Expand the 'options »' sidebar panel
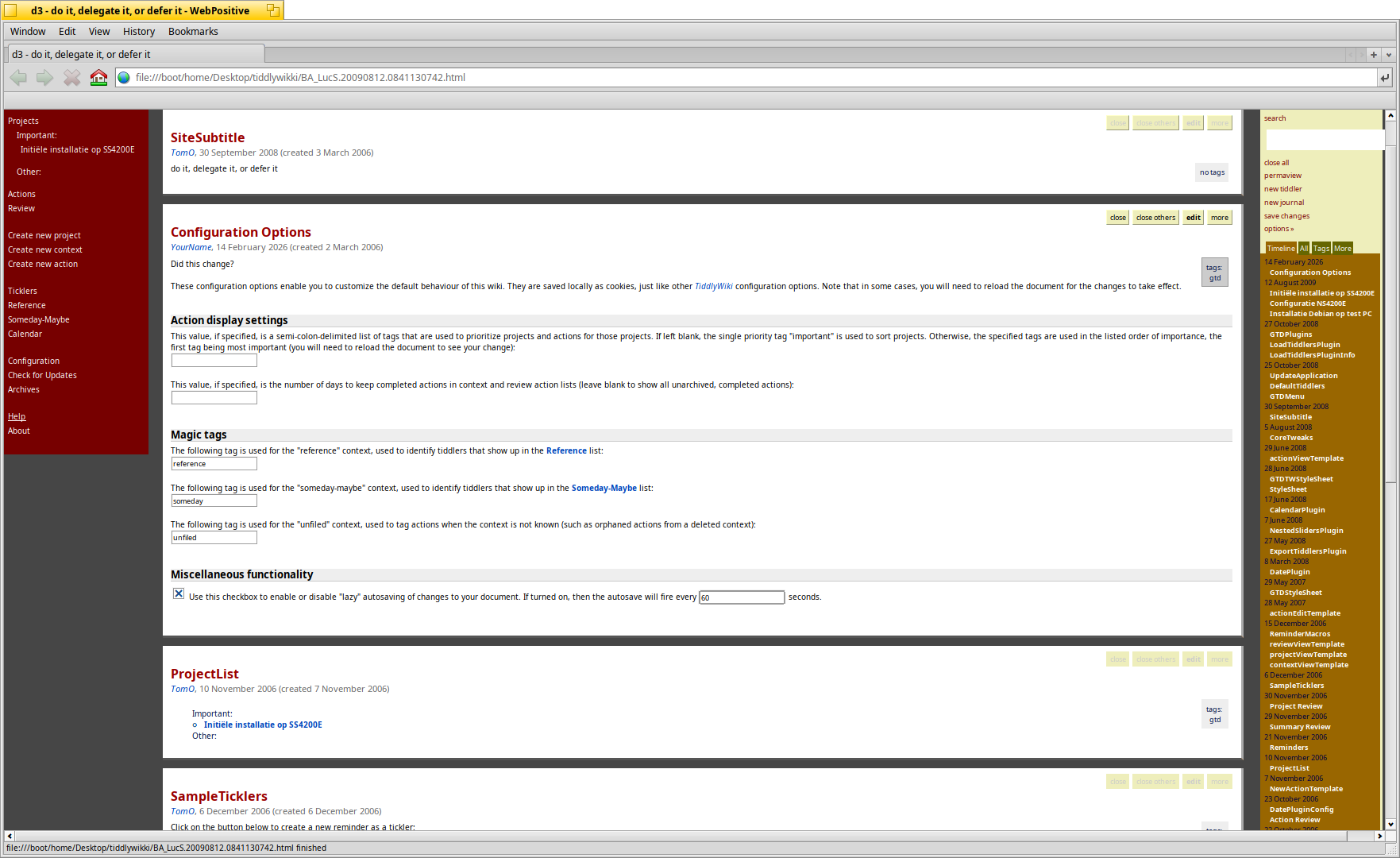This screenshot has height=858, width=1400. coord(1279,229)
